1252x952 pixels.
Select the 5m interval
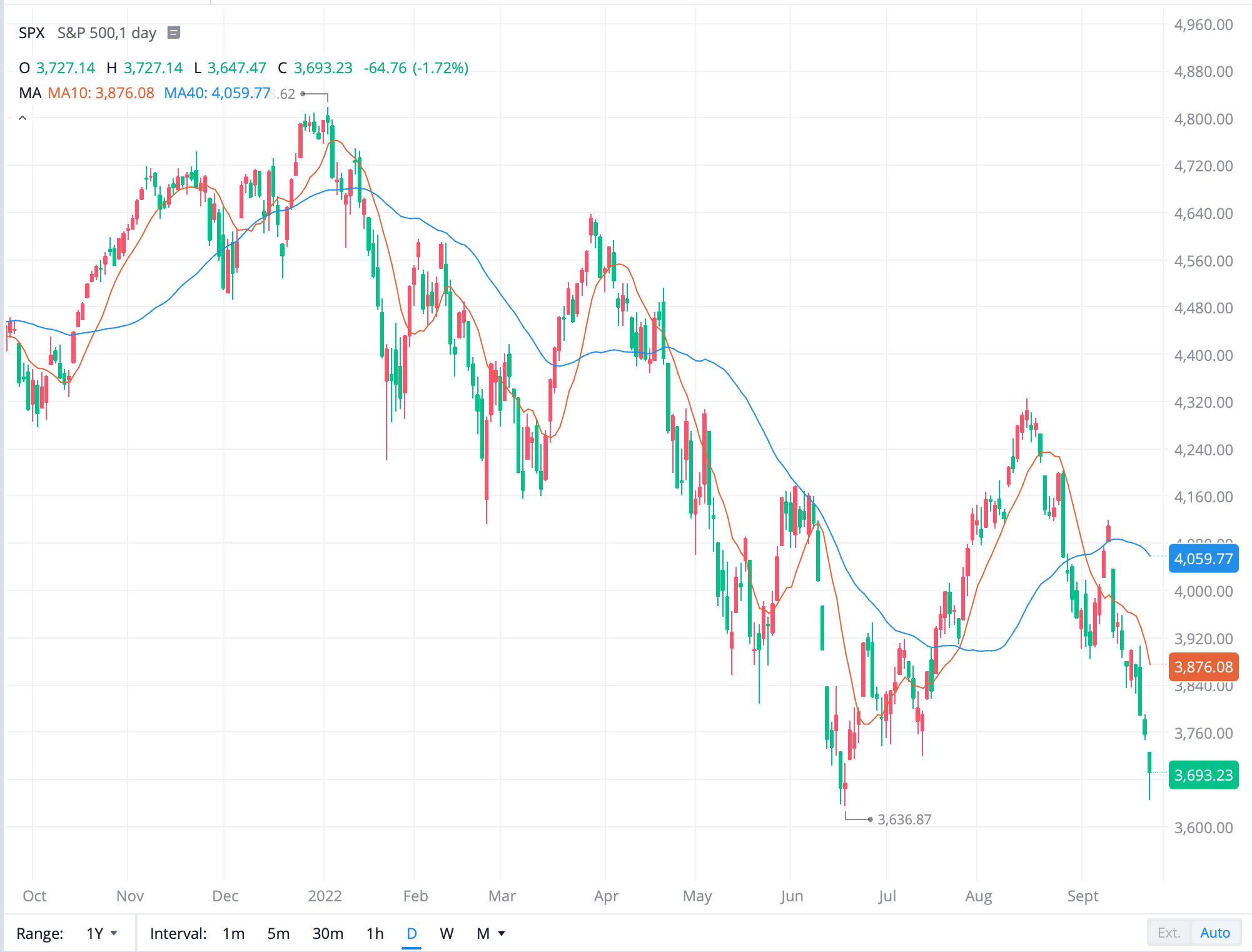[278, 933]
